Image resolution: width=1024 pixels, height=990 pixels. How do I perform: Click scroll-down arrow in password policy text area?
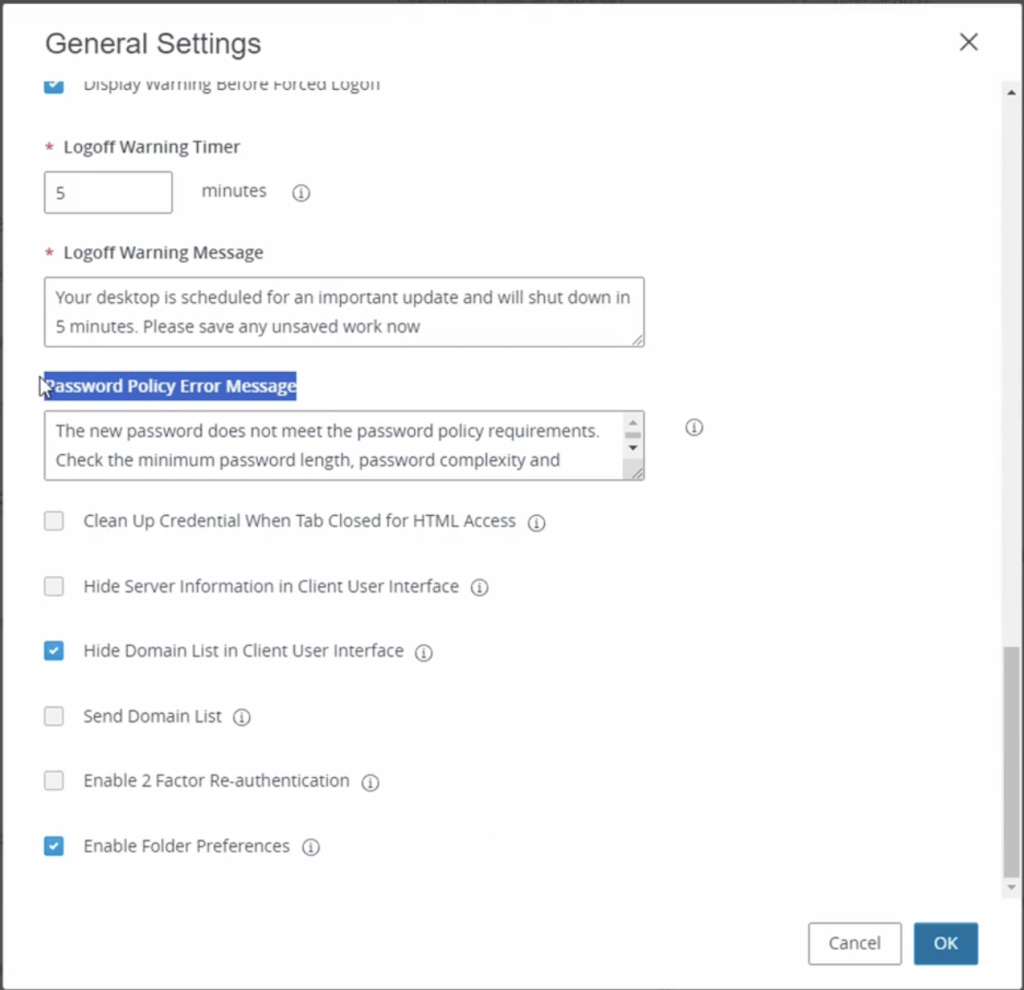click(x=633, y=448)
